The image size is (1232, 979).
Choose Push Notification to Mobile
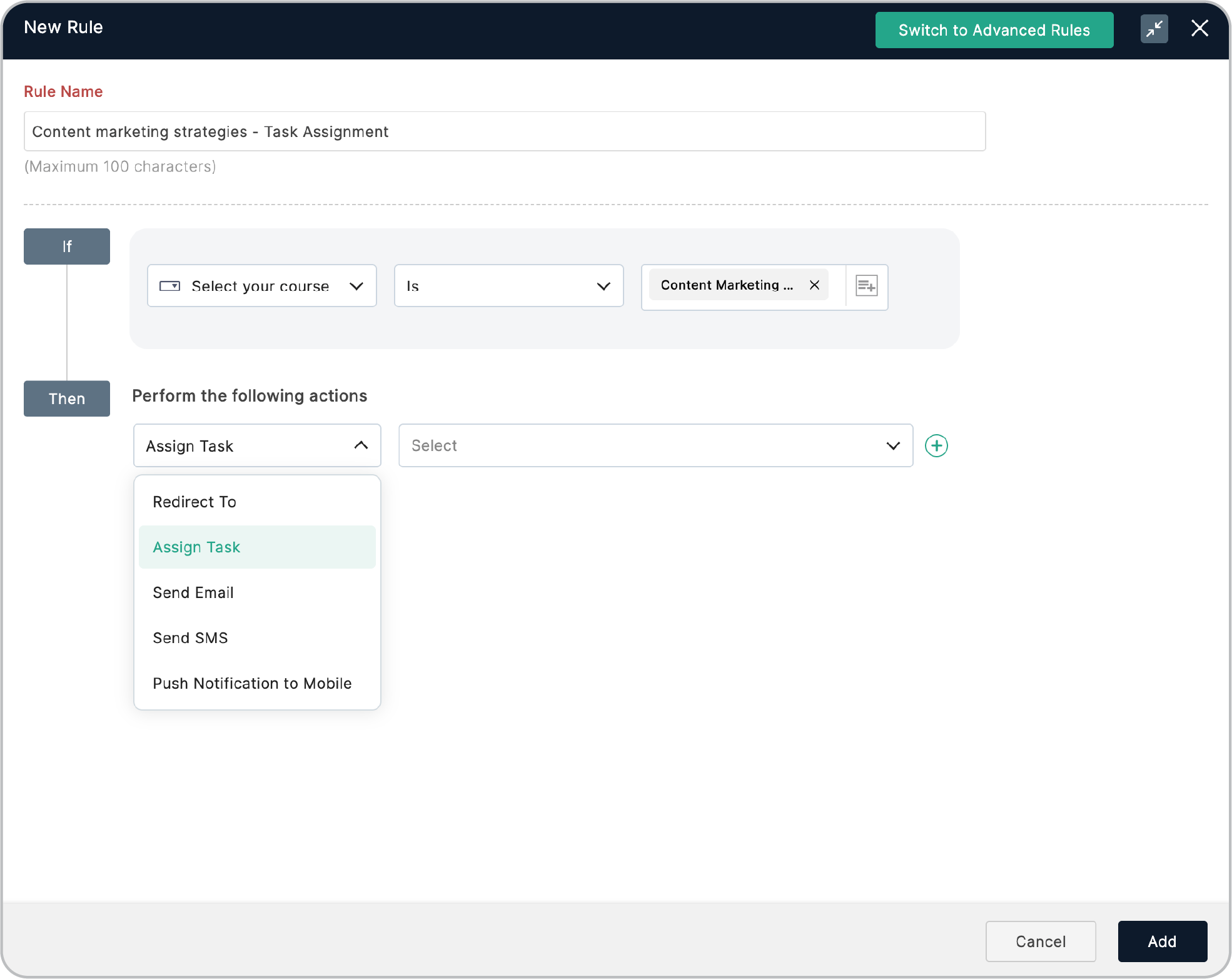(252, 683)
